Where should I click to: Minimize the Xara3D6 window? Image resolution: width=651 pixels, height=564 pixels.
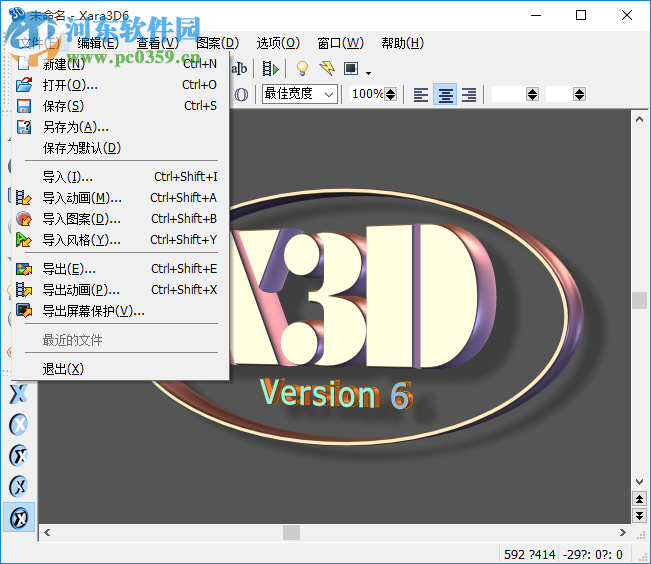click(536, 15)
